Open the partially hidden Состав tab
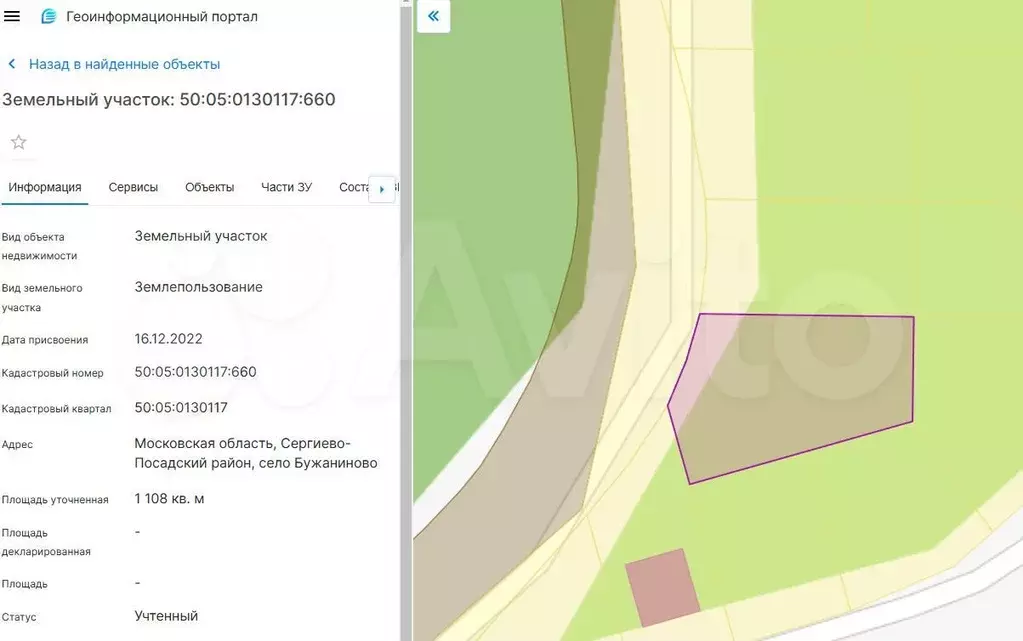Viewport: 1023px width, 641px height. [354, 187]
